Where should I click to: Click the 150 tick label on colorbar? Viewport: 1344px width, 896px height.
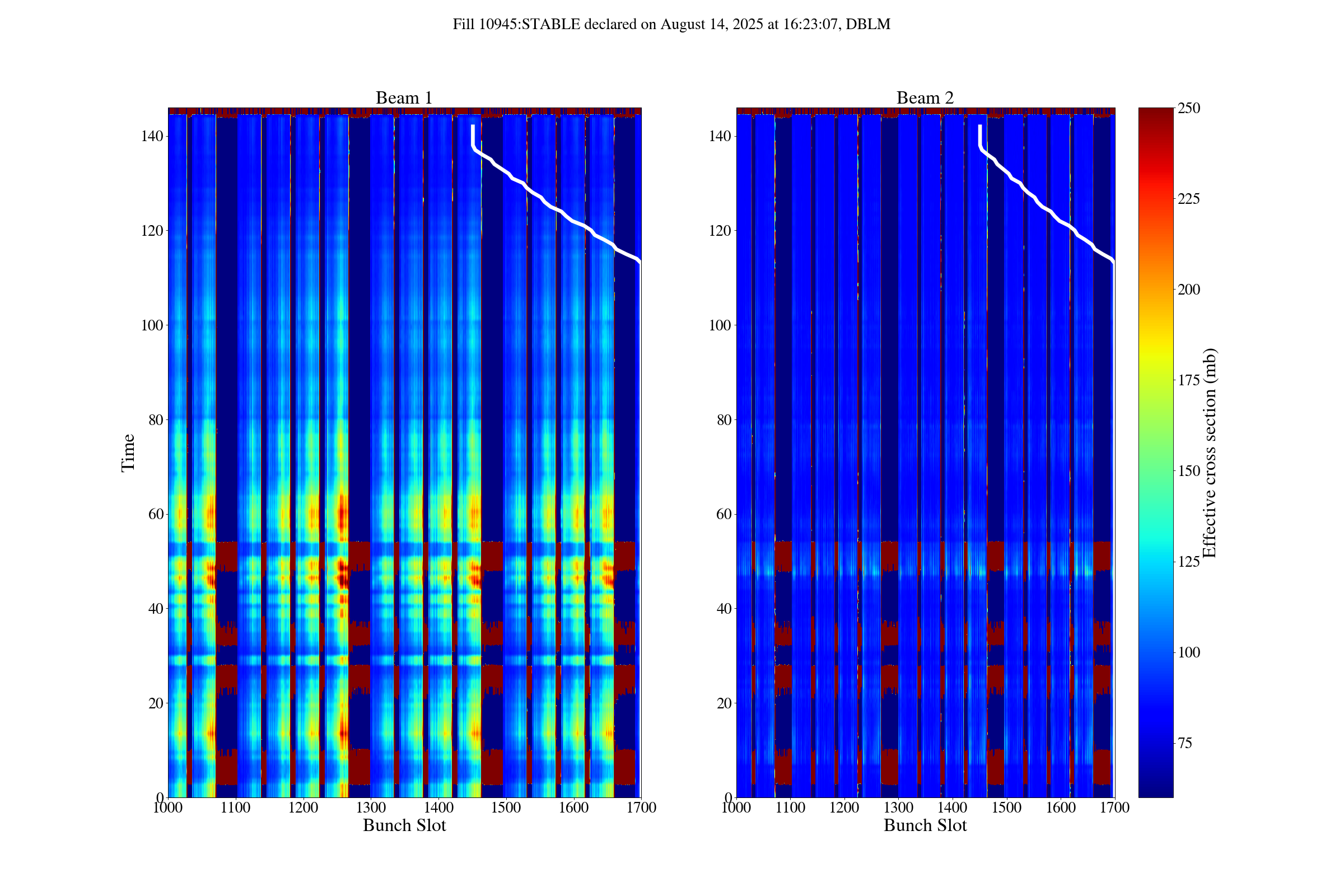click(1188, 471)
